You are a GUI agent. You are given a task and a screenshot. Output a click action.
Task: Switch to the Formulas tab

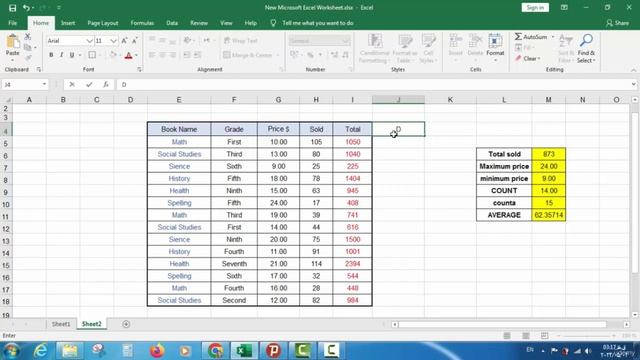coord(142,23)
